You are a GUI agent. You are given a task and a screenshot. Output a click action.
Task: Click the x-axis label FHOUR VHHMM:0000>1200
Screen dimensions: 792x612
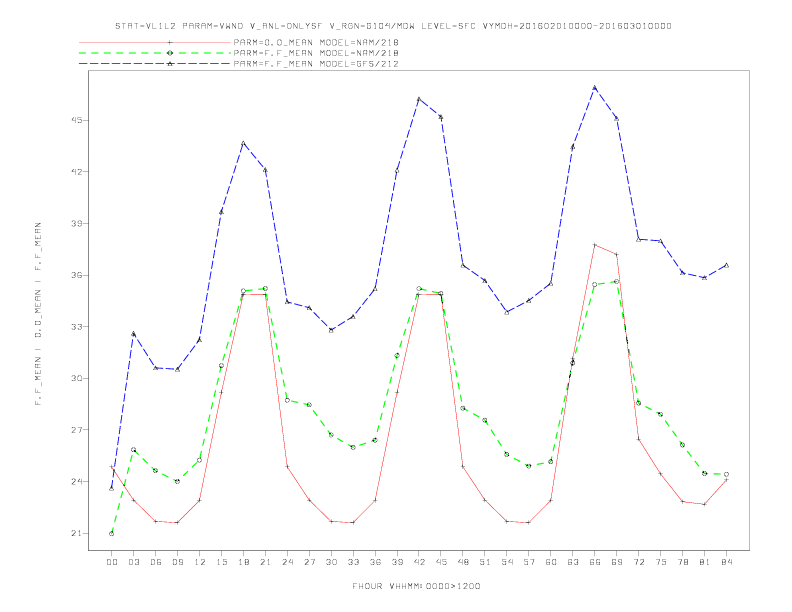[x=416, y=586]
